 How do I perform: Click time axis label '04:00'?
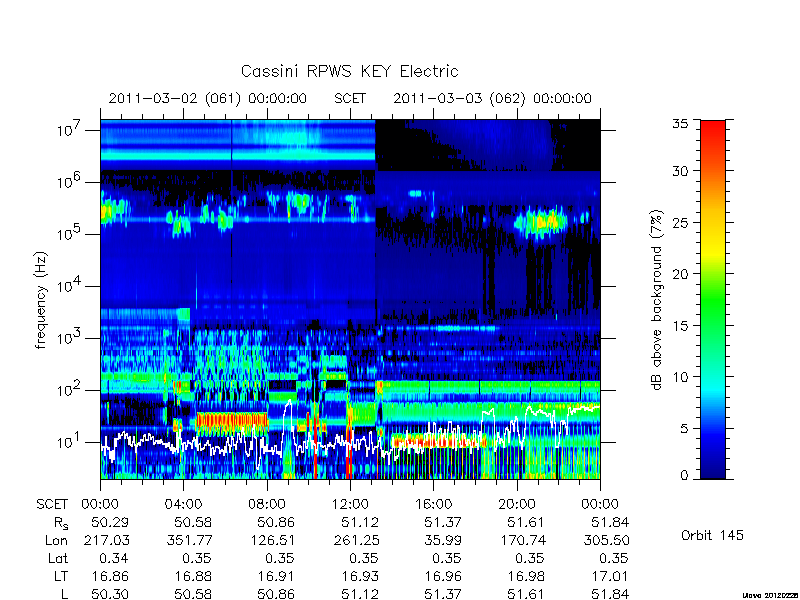coord(183,504)
